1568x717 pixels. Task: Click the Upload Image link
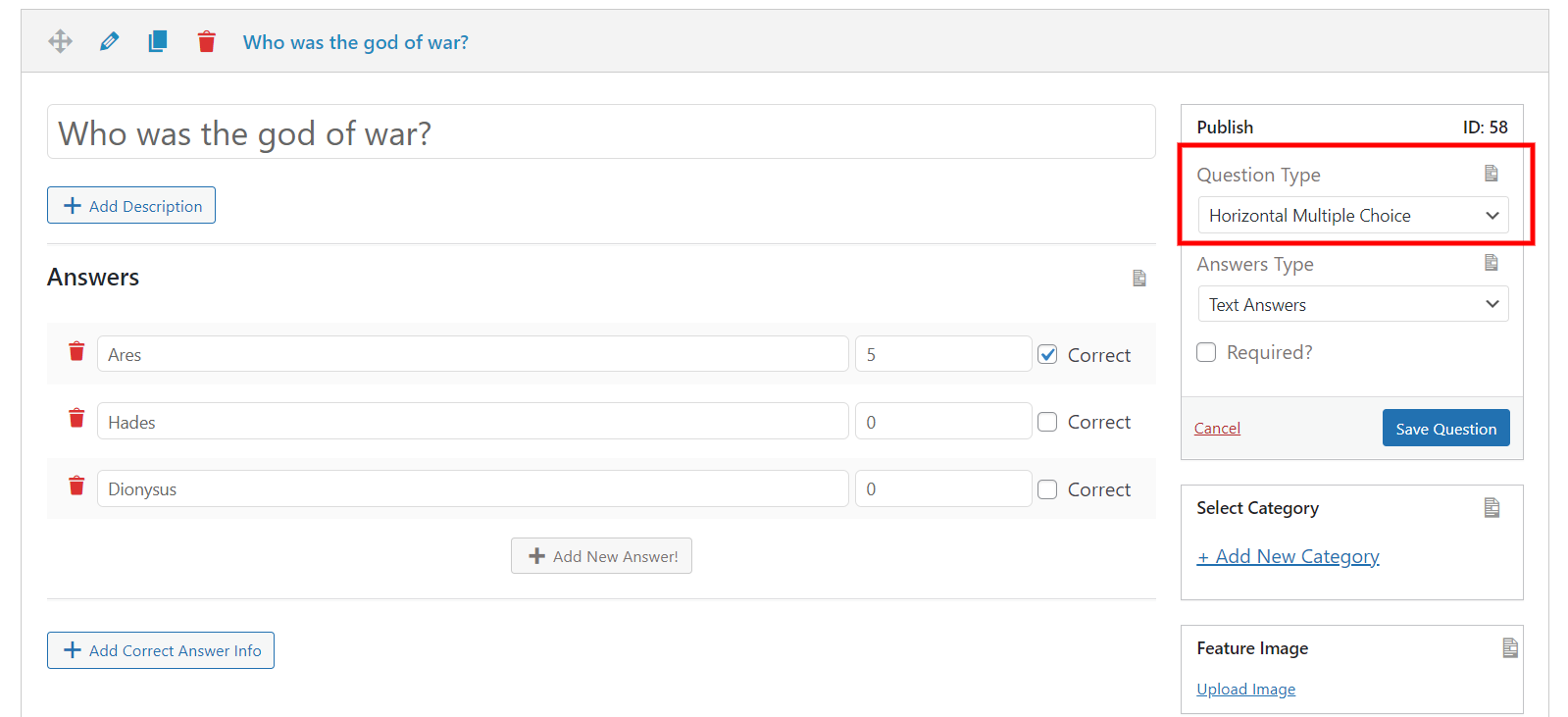pos(1245,689)
